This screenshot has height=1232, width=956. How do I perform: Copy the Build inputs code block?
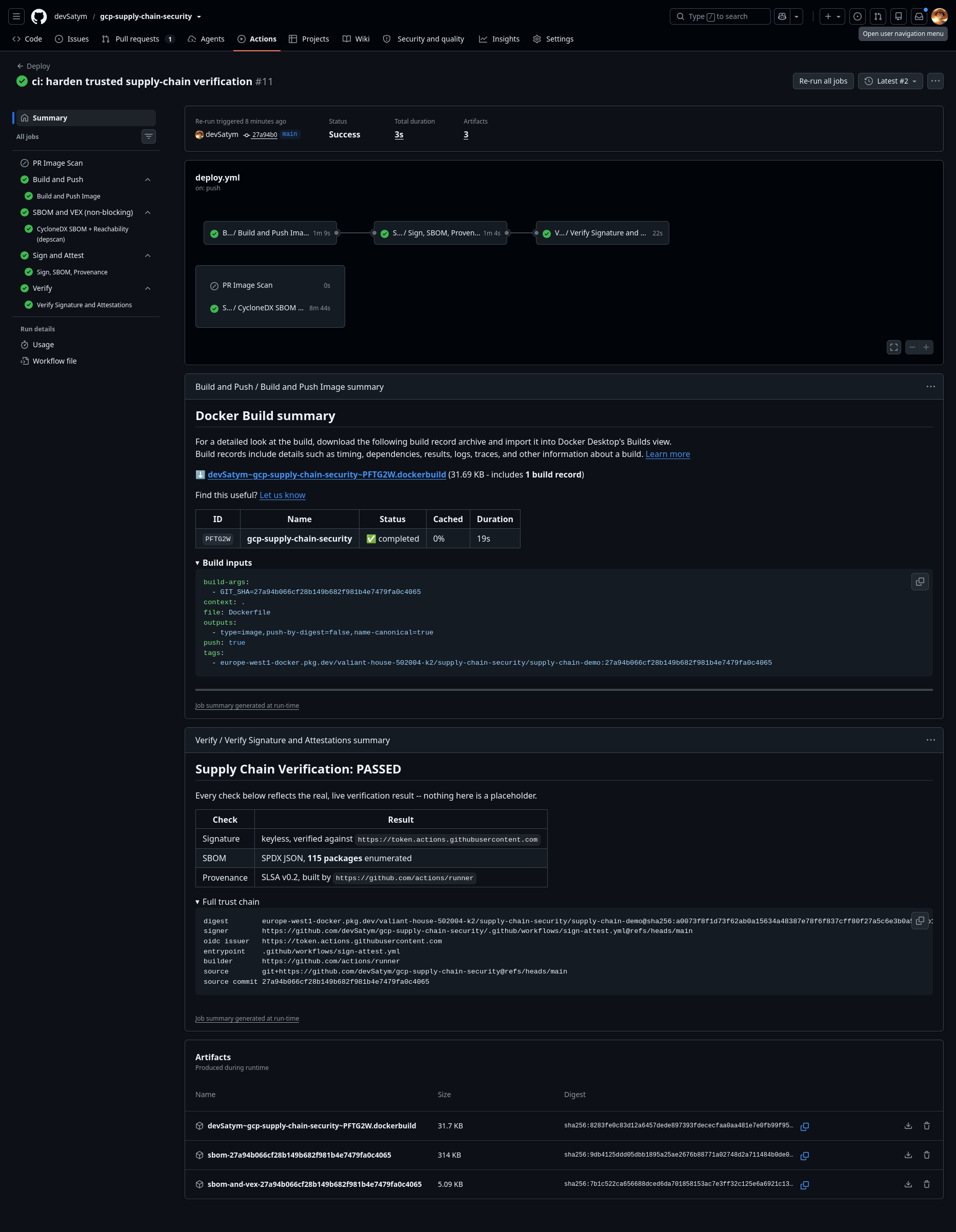coord(920,582)
